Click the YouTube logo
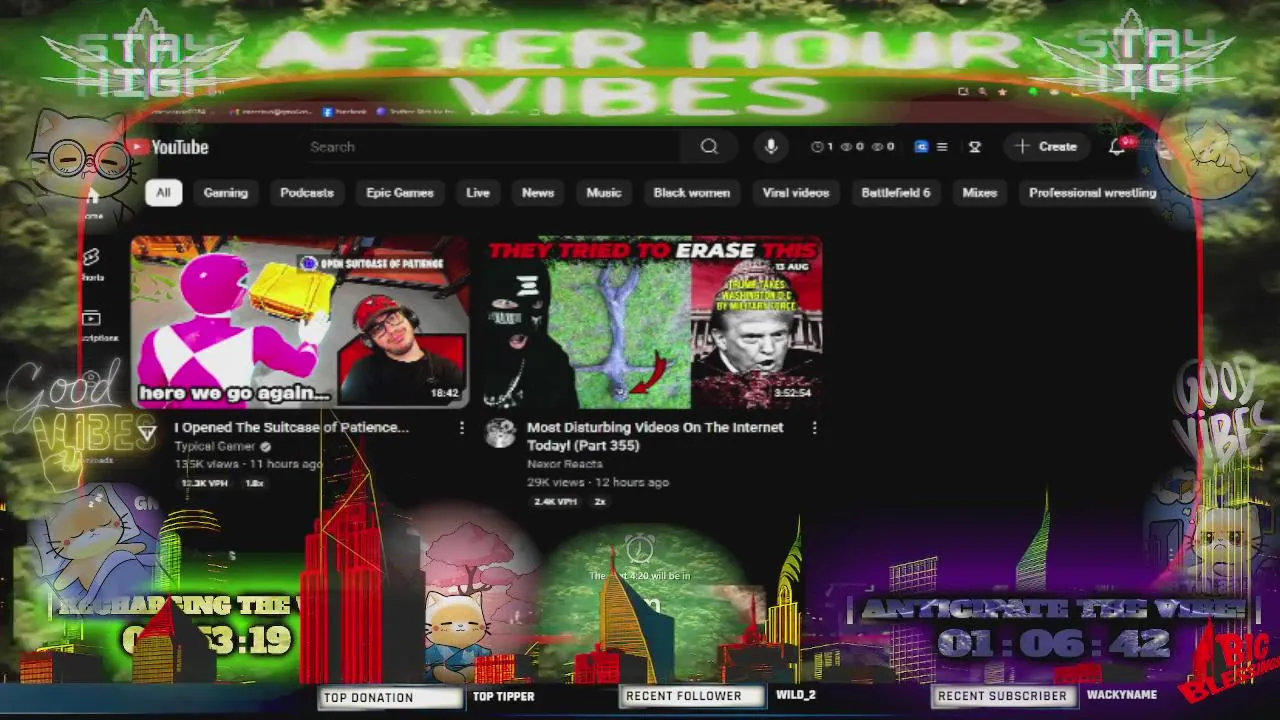Screen dimensions: 1280x720 pos(167,147)
